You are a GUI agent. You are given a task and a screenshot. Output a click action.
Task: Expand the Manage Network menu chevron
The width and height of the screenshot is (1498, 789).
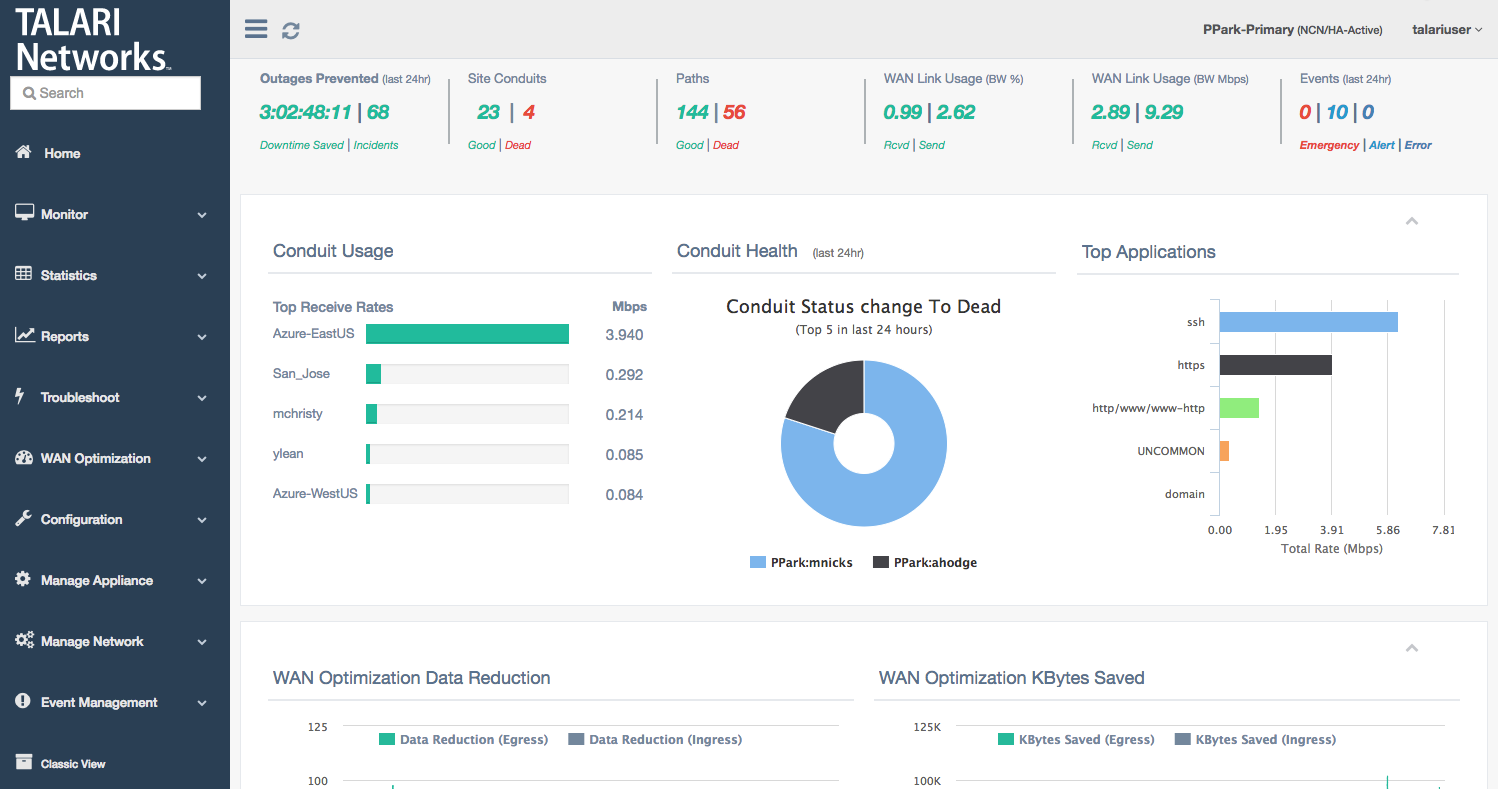[202, 642]
